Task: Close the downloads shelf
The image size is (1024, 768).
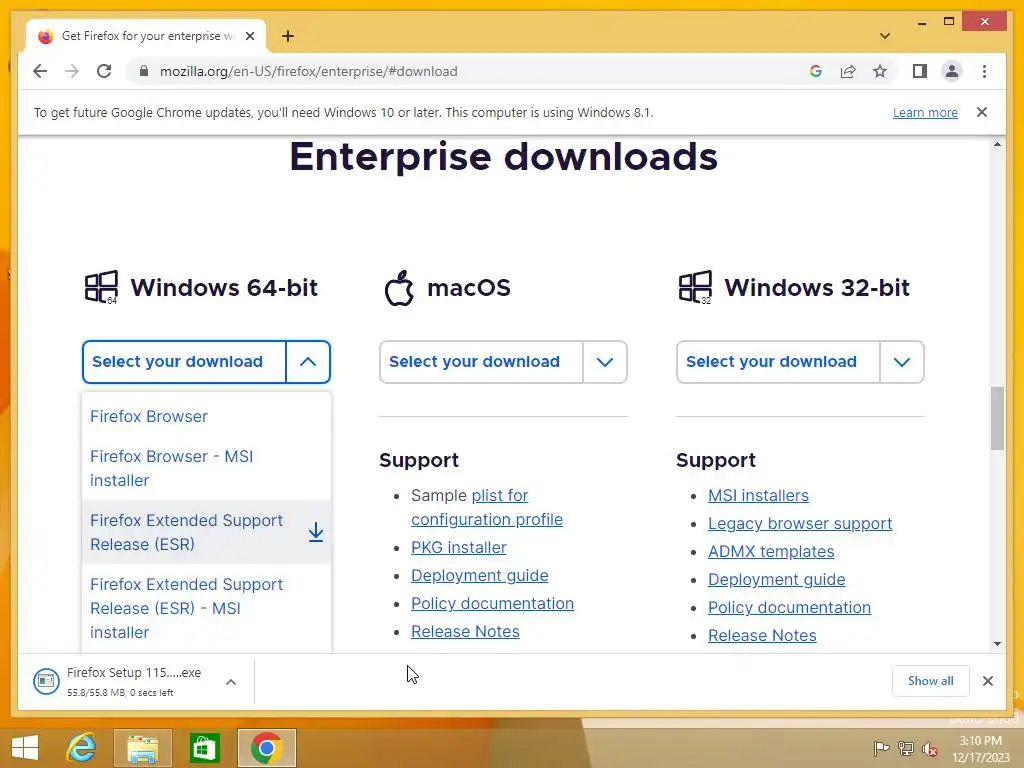Action: (987, 681)
